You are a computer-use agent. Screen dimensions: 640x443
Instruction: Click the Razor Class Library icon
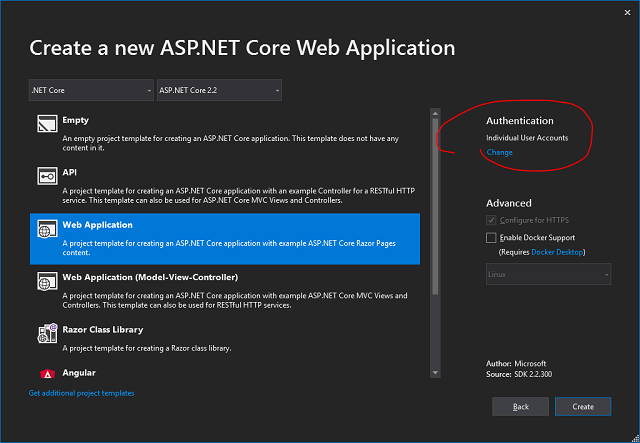point(46,334)
